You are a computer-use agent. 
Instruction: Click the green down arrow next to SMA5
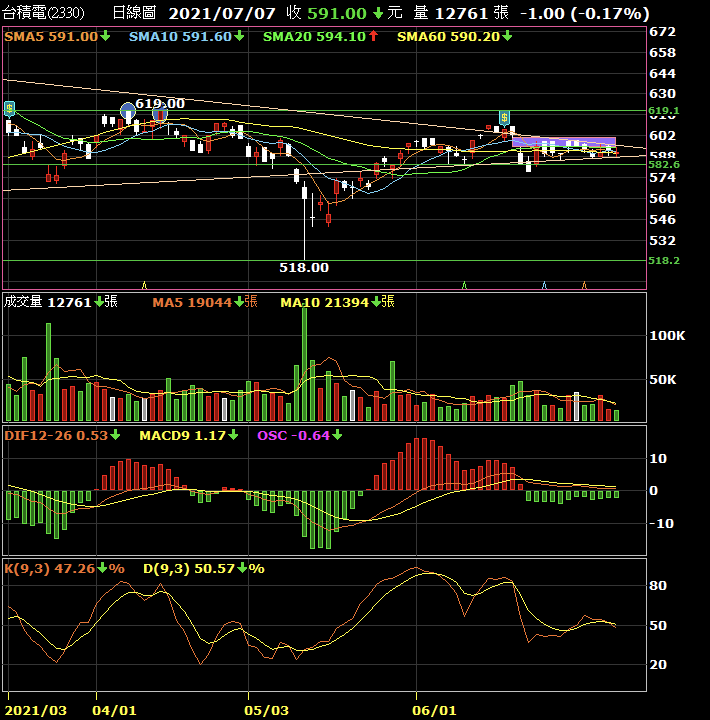click(x=105, y=36)
